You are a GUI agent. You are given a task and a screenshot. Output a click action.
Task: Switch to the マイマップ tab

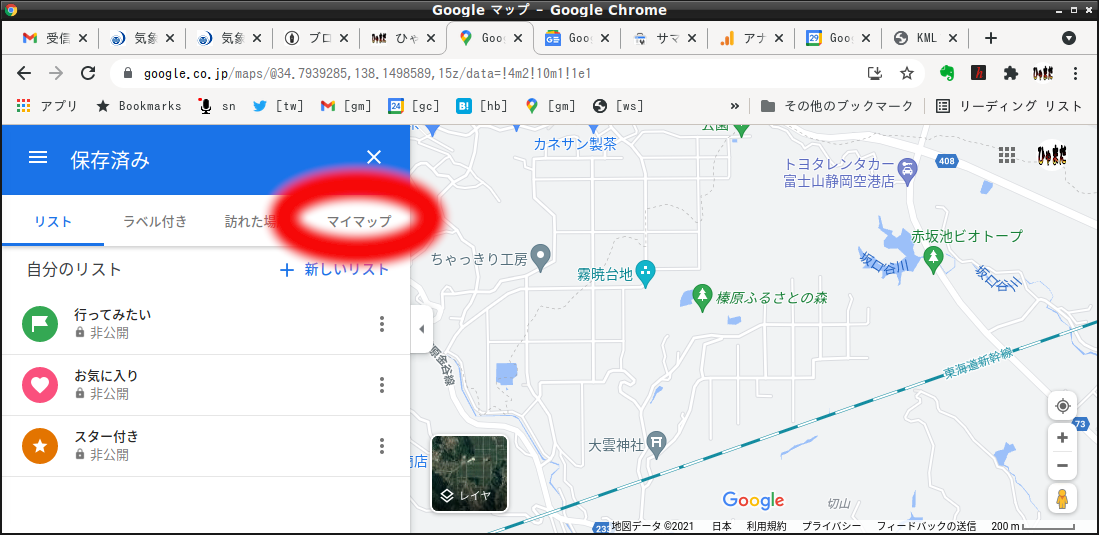click(359, 222)
